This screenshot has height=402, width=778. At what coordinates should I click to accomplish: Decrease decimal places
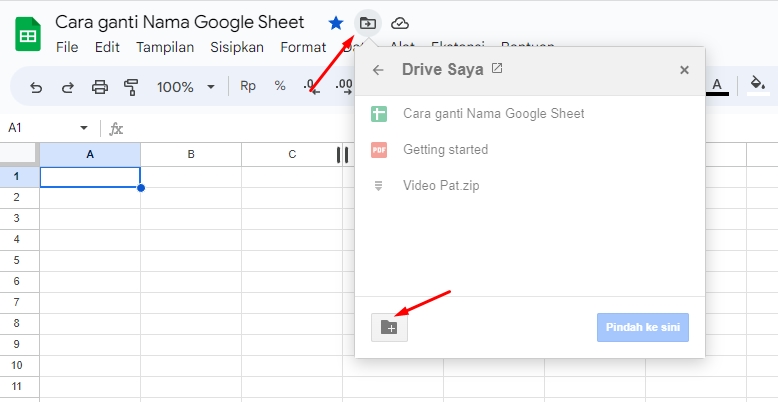[x=312, y=86]
